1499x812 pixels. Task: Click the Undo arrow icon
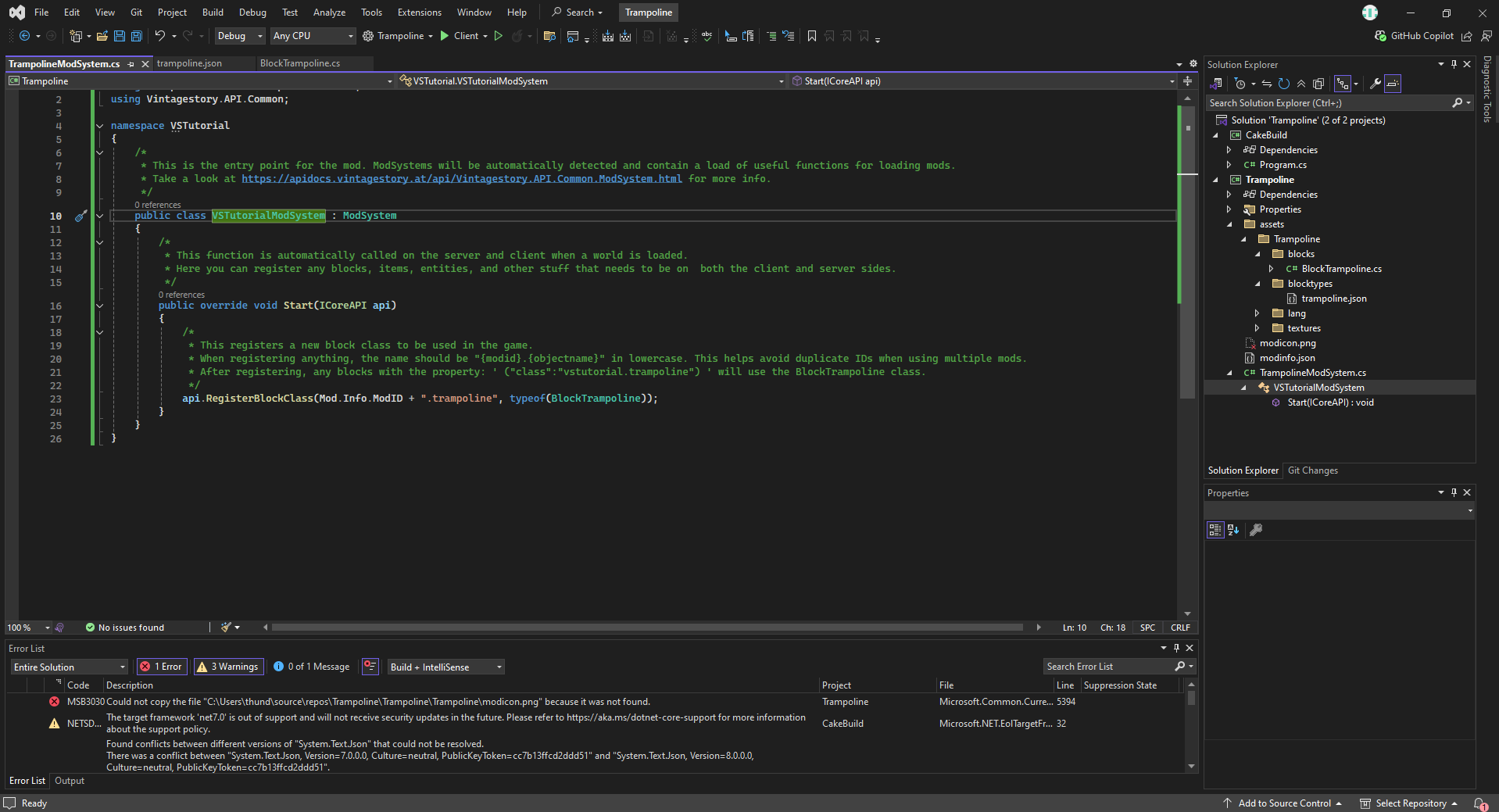159,36
